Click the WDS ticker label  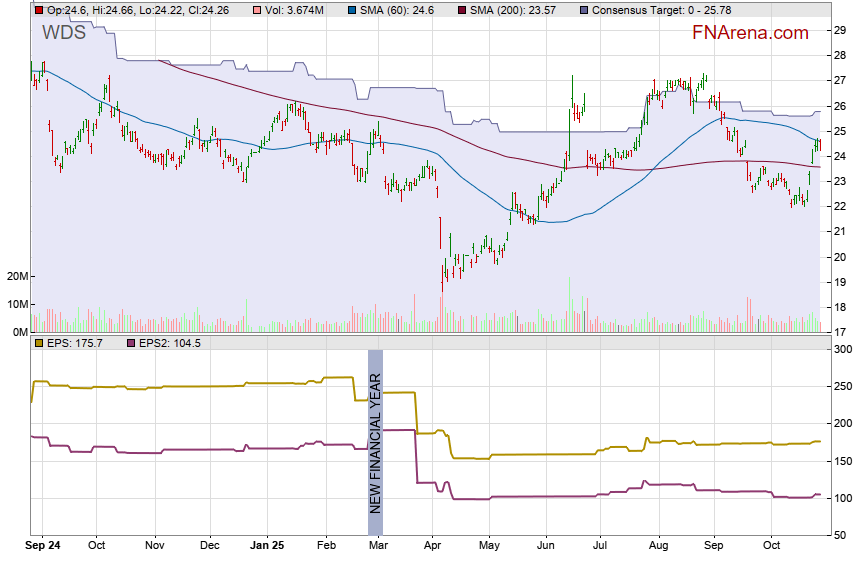[x=63, y=33]
